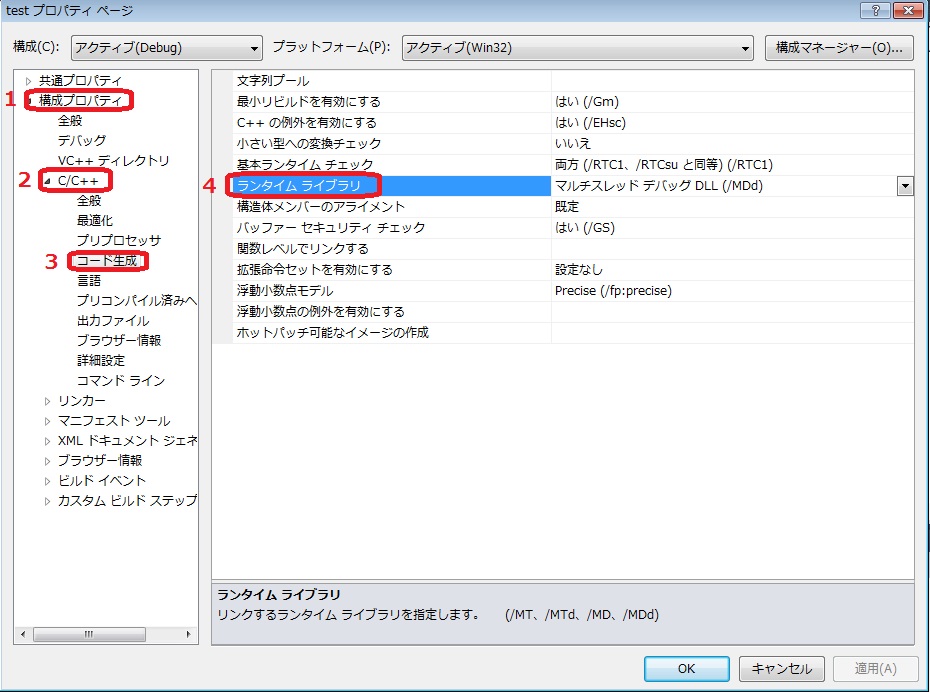Select the 出力ファイル tree item
This screenshot has width=930, height=692.
[x=113, y=321]
